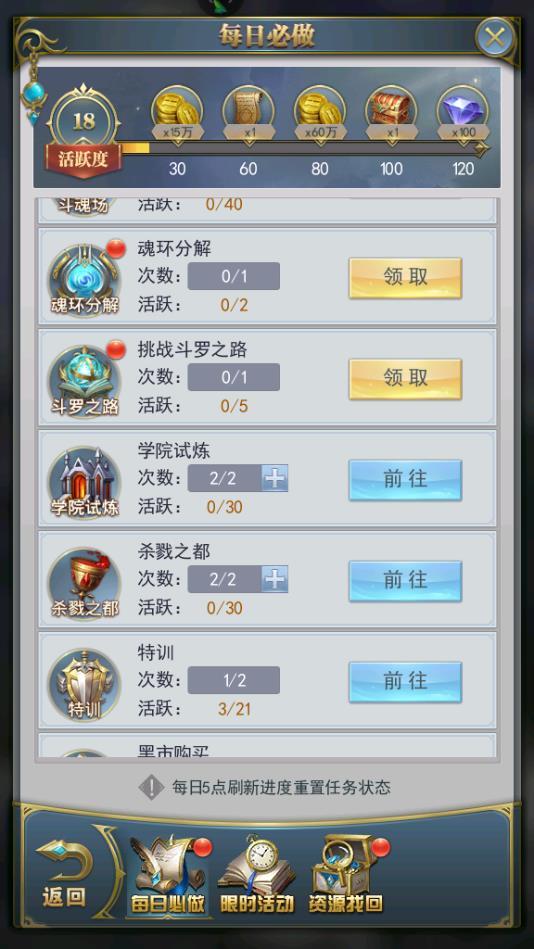The image size is (534, 949).
Task: Go back using the 返回 arrow
Action: 64,873
